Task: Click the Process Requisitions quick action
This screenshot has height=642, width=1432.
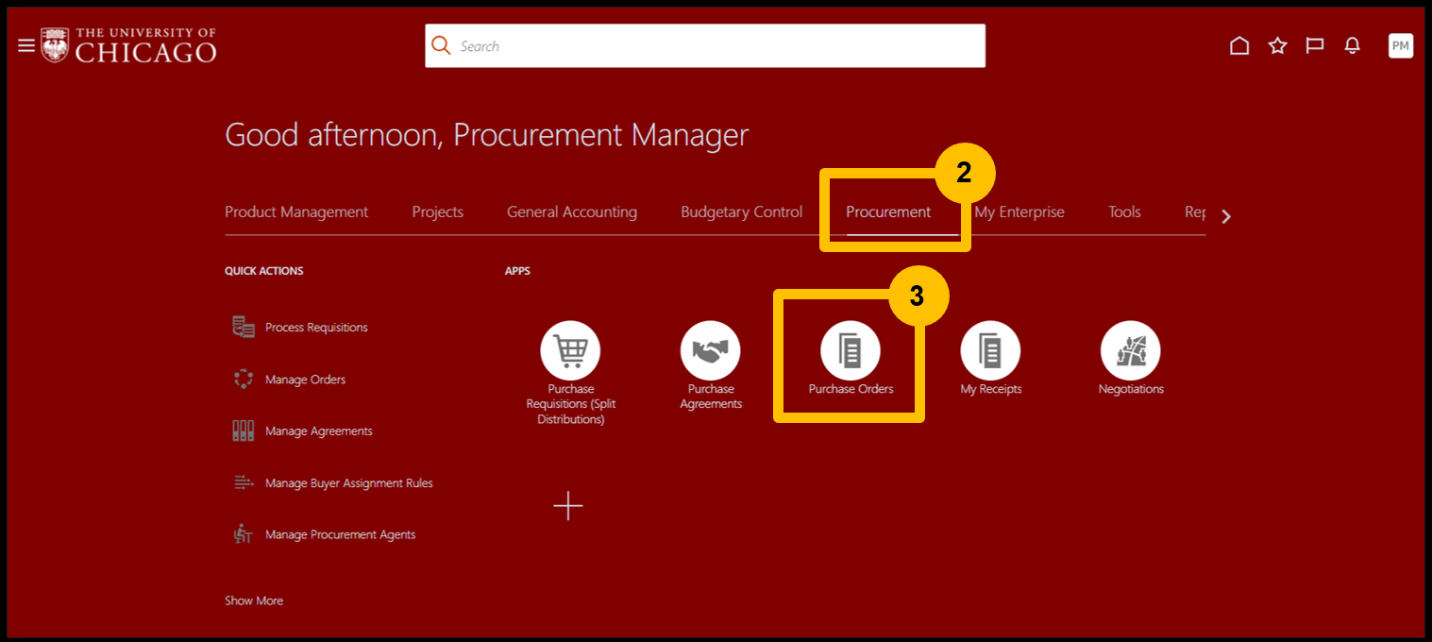Action: point(316,327)
